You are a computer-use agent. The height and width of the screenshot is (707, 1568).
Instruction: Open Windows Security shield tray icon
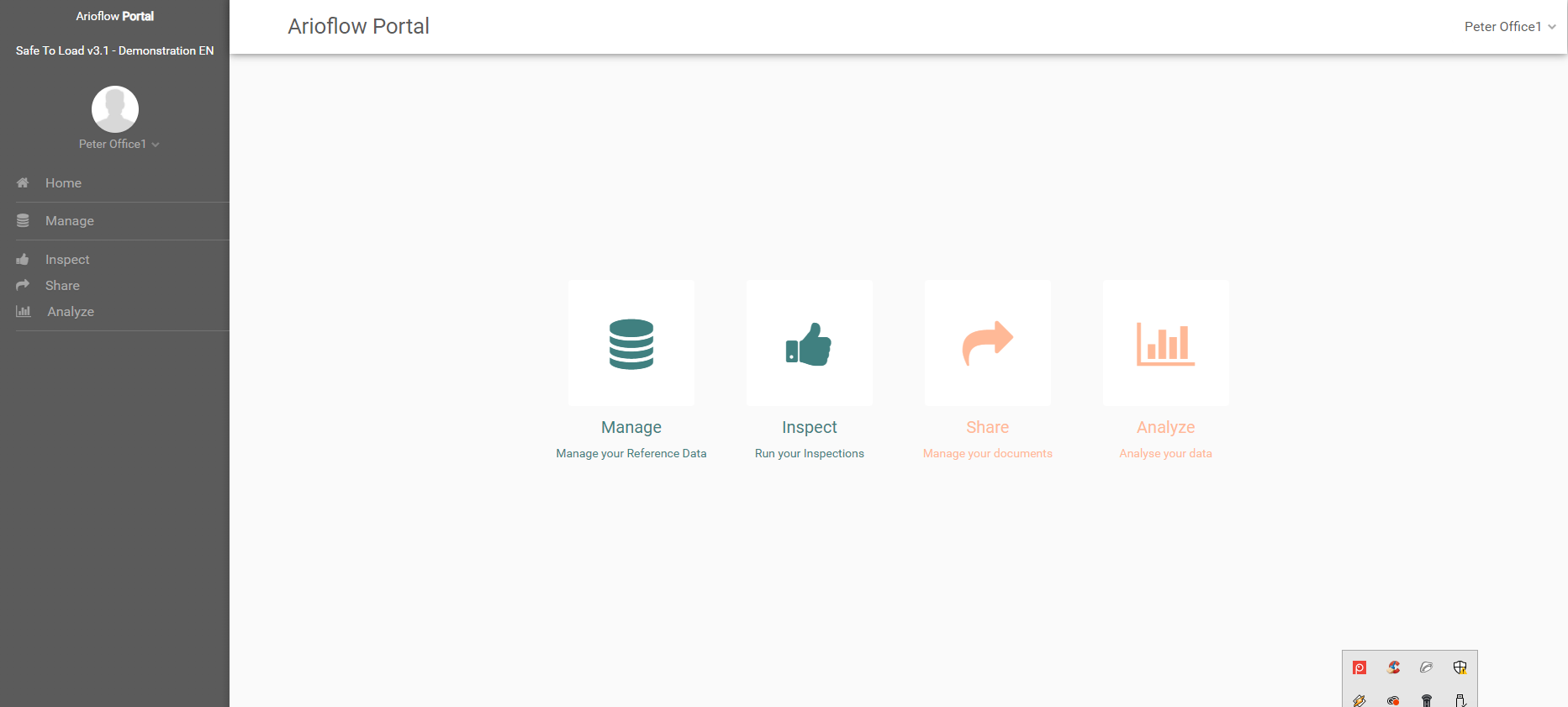pos(1460,667)
